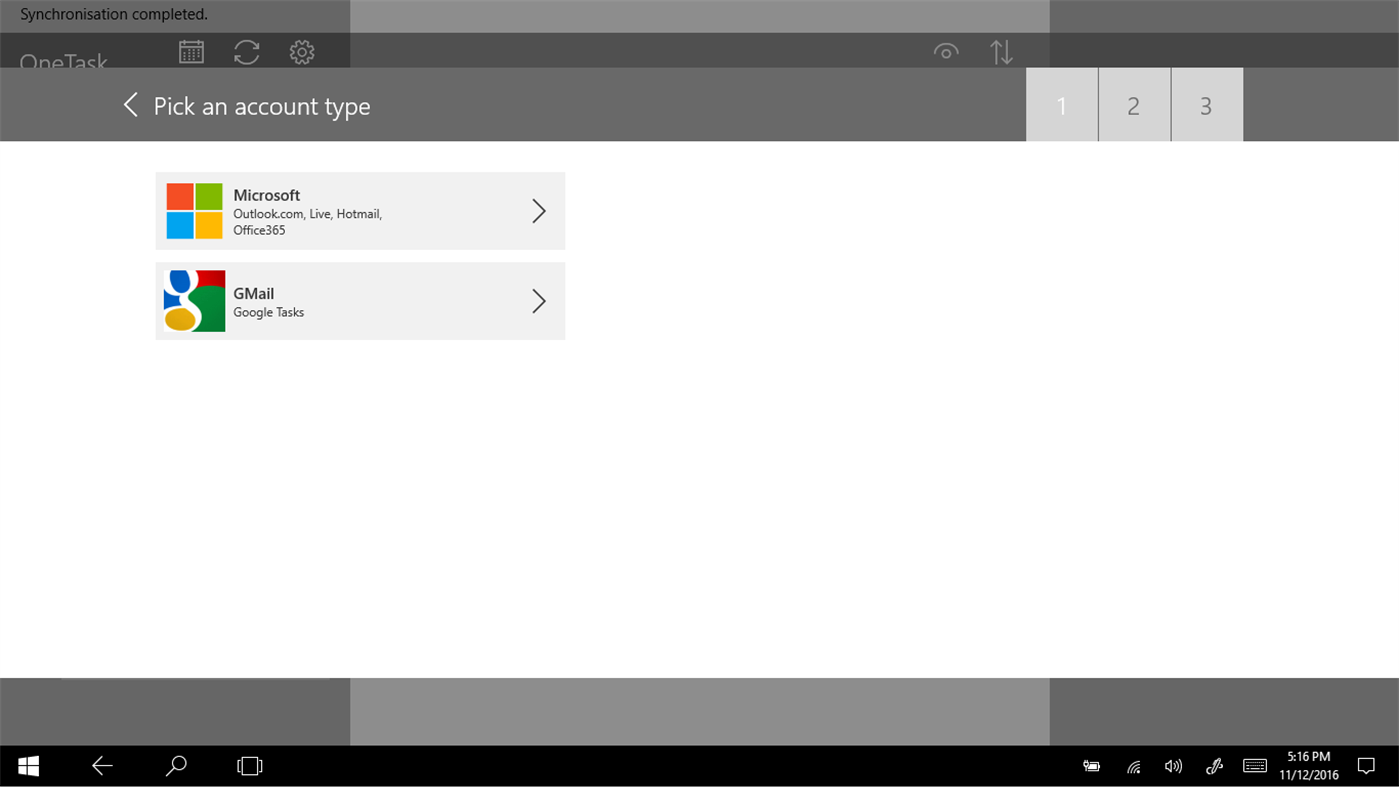This screenshot has width=1399, height=787.
Task: Click the pen workspace tray icon
Action: point(1214,767)
